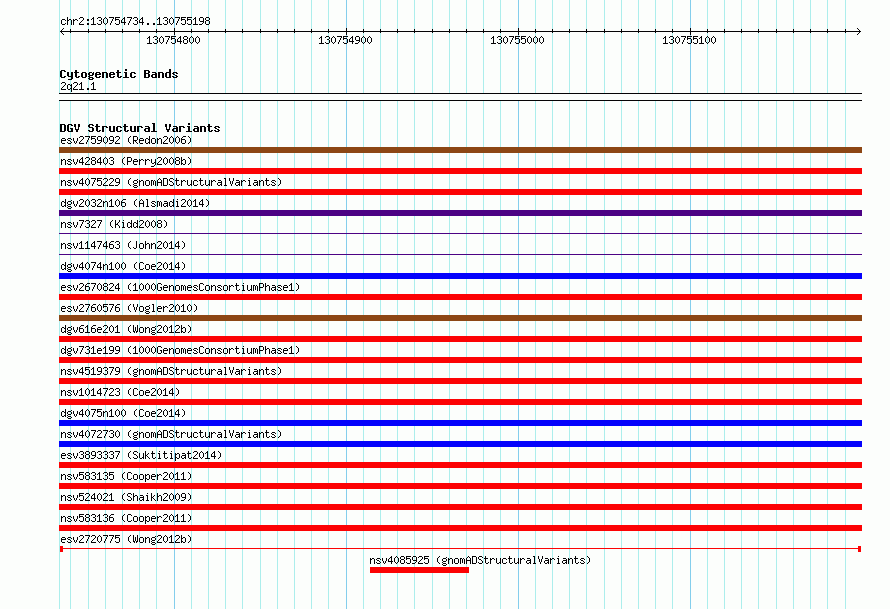The width and height of the screenshot is (890, 609).
Task: Click the left arrow end of the ruler
Action: [x=63, y=31]
